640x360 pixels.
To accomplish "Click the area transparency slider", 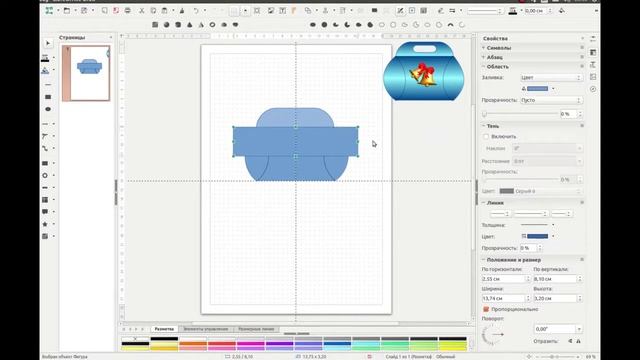I will (520, 114).
